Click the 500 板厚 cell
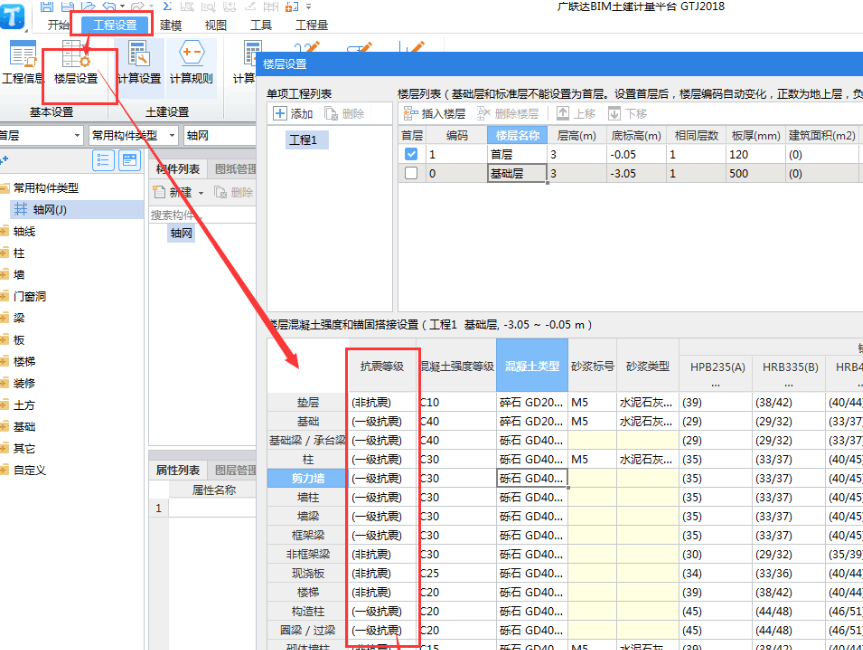The width and height of the screenshot is (863, 650). pyautogui.click(x=755, y=173)
